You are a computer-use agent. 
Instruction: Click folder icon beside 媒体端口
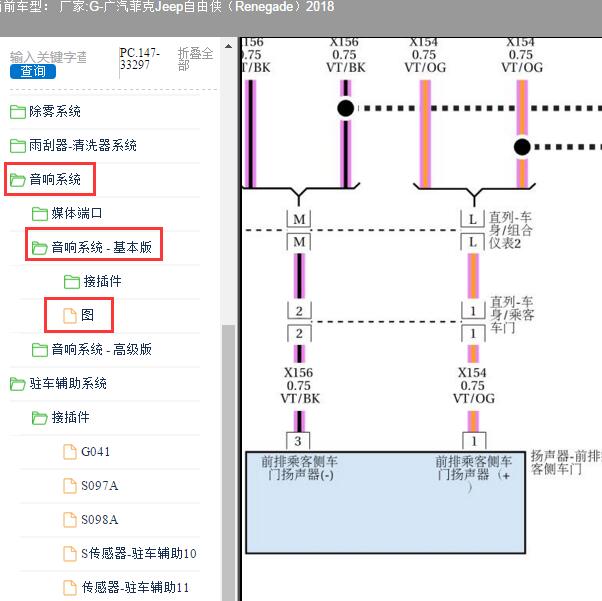pos(40,214)
